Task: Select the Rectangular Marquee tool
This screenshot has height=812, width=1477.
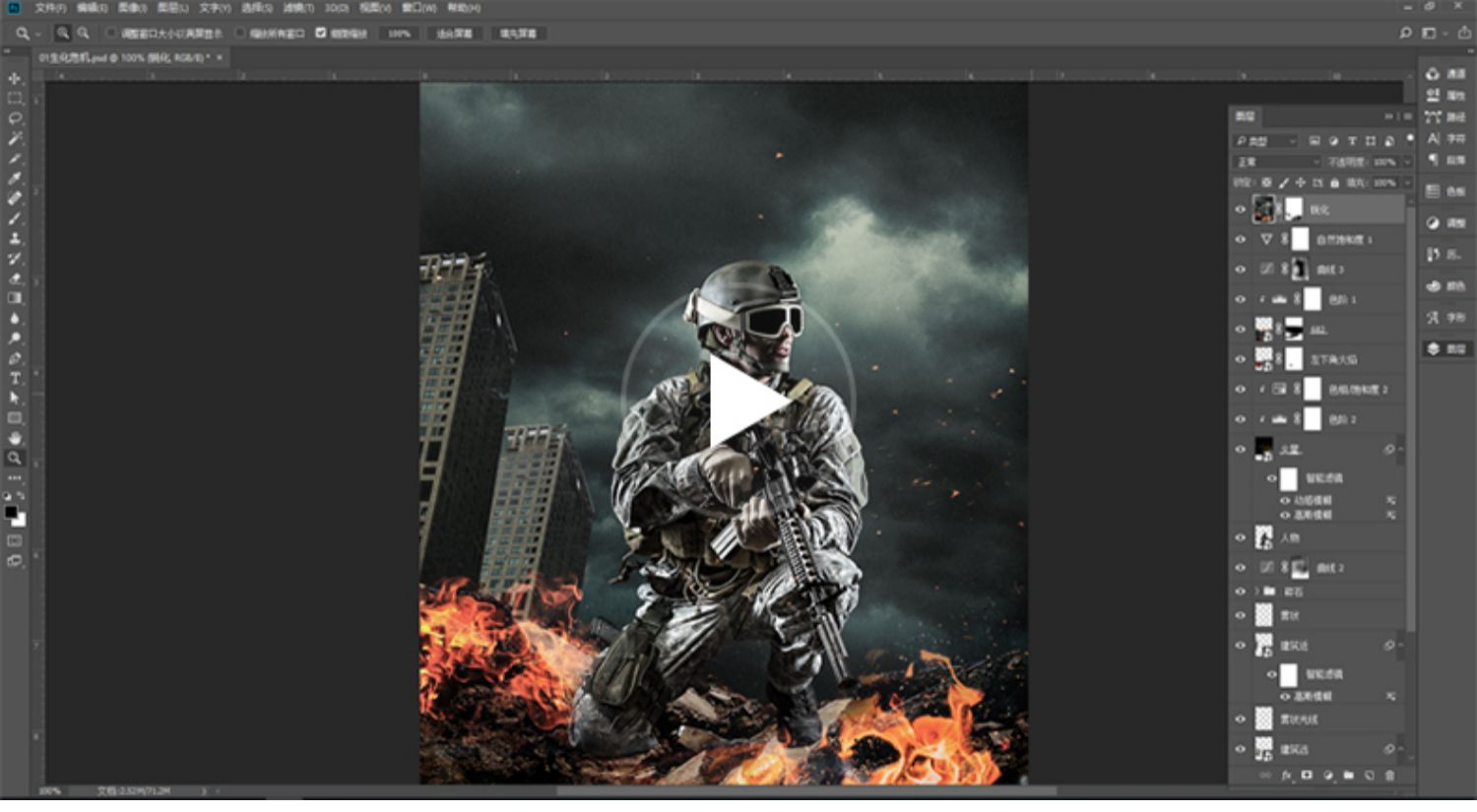Action: pyautogui.click(x=14, y=98)
